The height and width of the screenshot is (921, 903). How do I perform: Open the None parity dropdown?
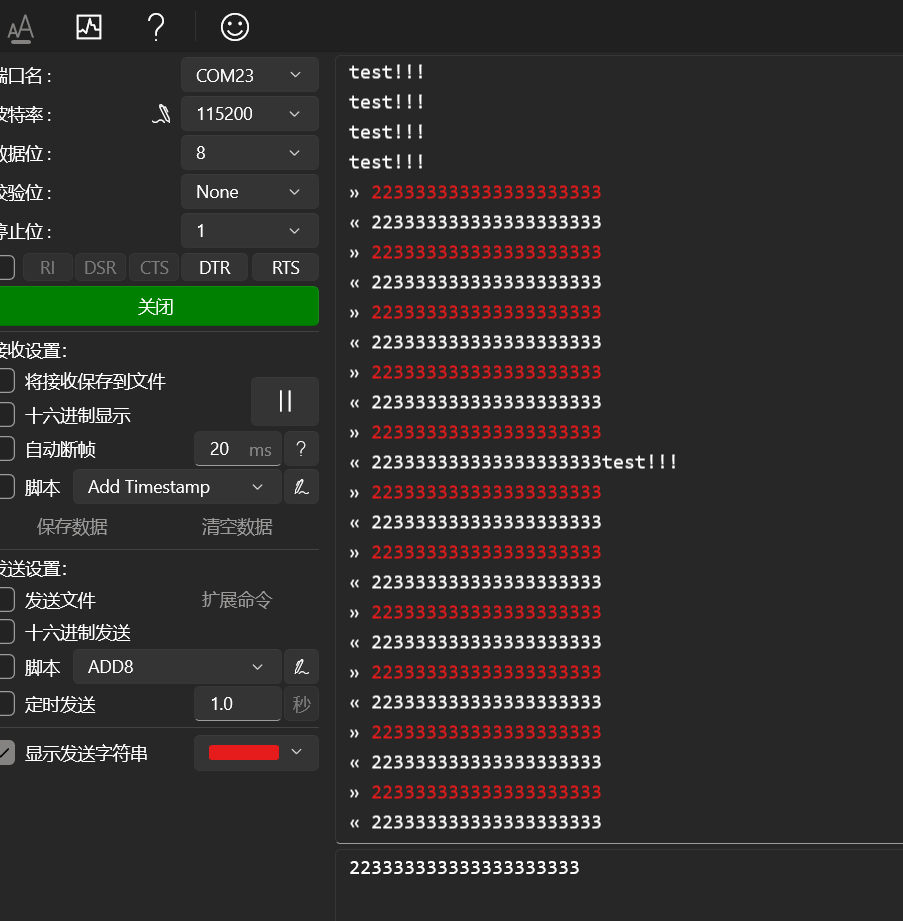coord(250,192)
